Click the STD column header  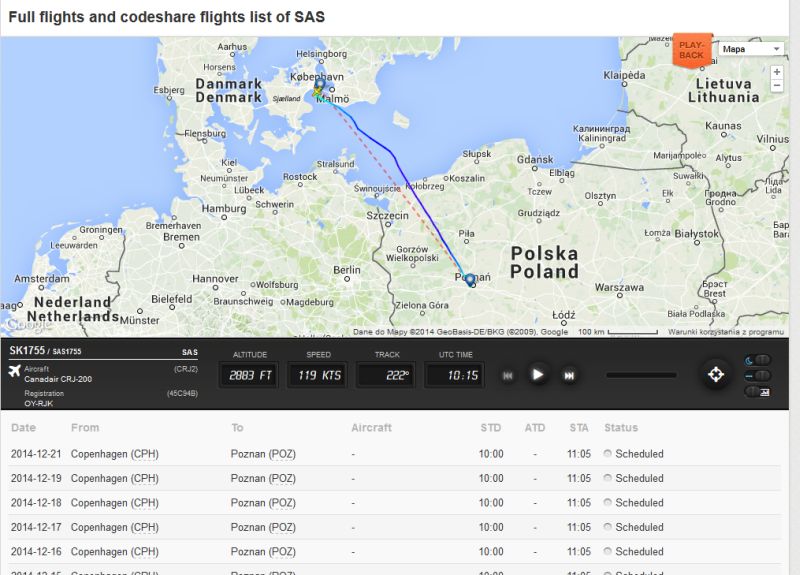point(490,428)
